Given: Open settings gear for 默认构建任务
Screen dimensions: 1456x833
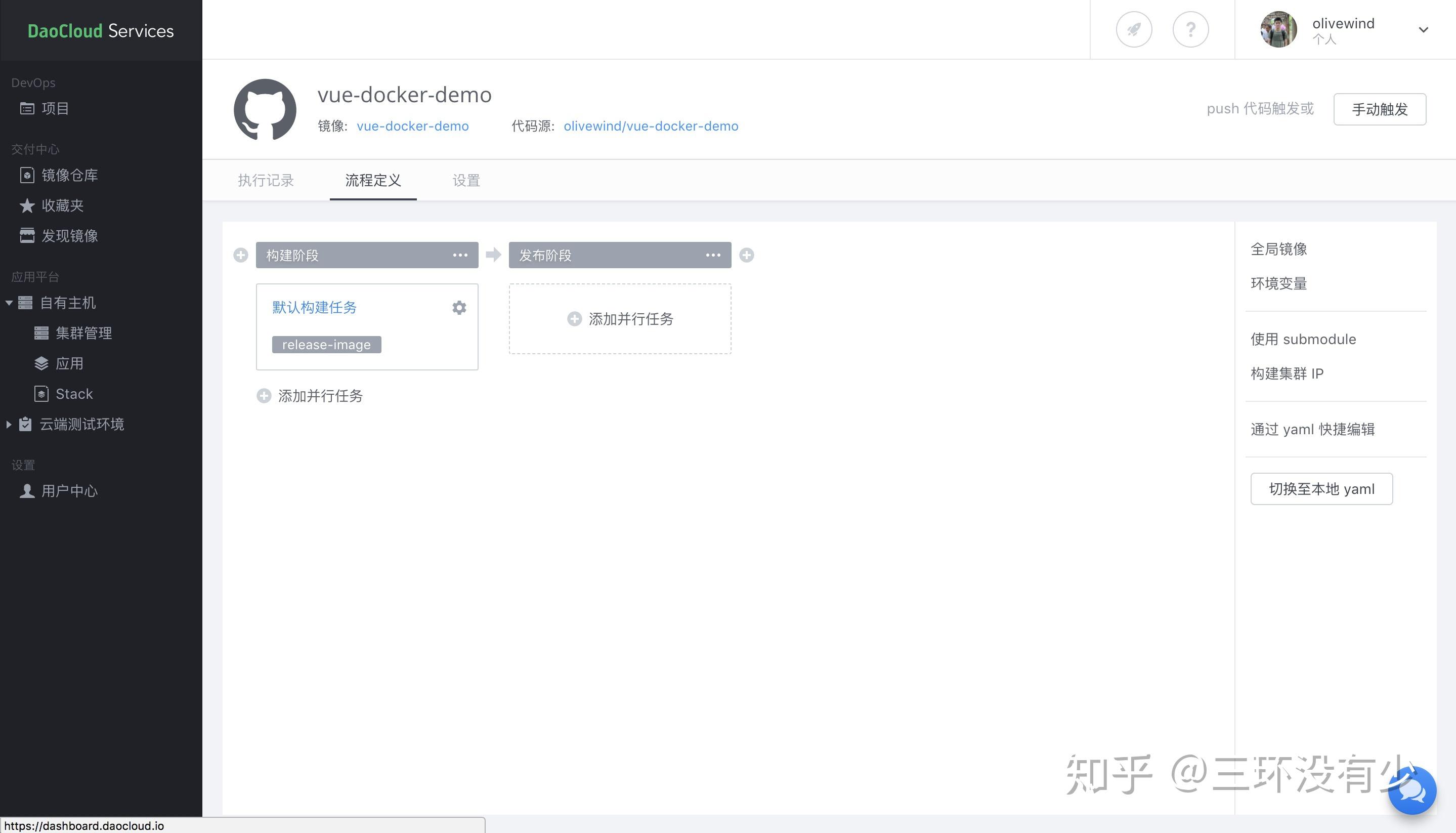Looking at the screenshot, I should (459, 308).
